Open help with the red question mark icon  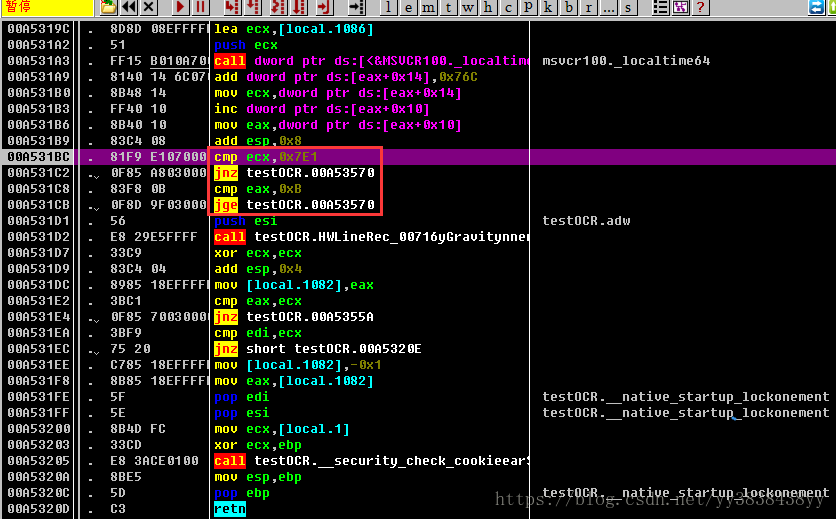tap(701, 7)
